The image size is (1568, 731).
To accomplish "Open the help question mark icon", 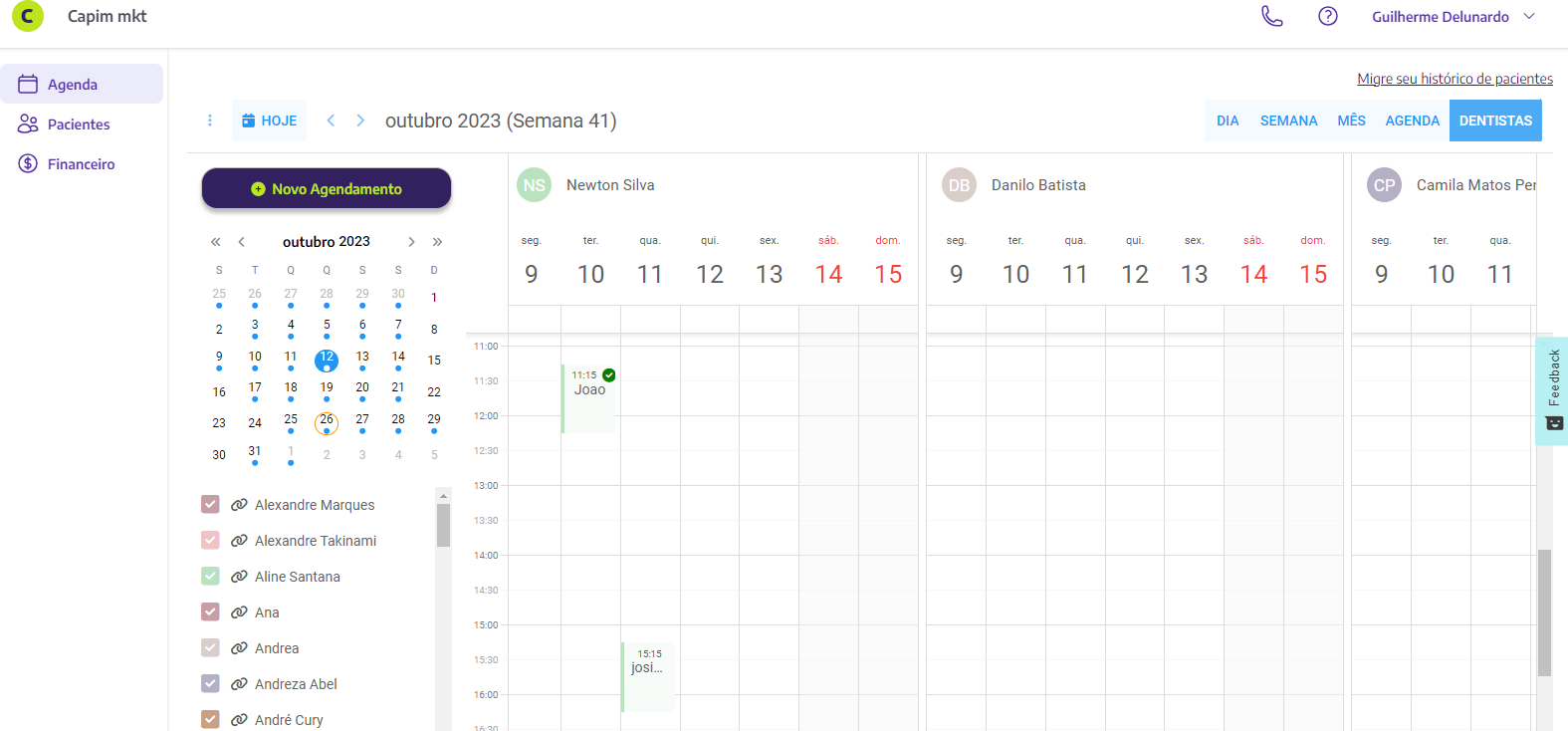I will tap(1328, 16).
